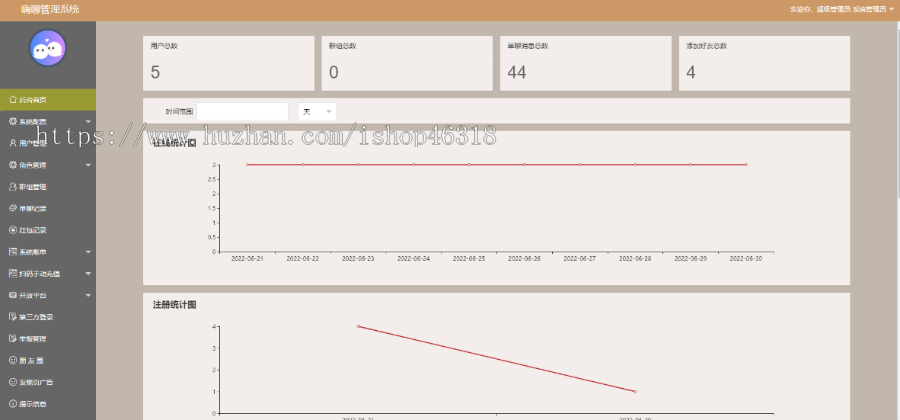Click the 注册统计图 data point at value 4
900x420 pixels.
point(358,326)
